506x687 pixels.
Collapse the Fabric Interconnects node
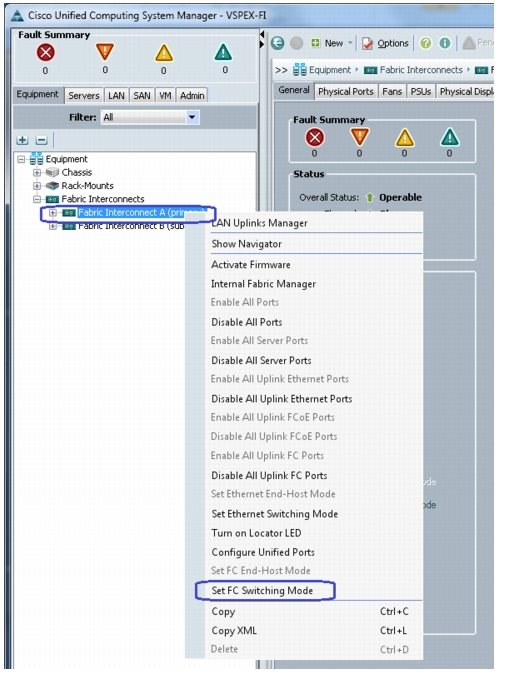click(37, 199)
